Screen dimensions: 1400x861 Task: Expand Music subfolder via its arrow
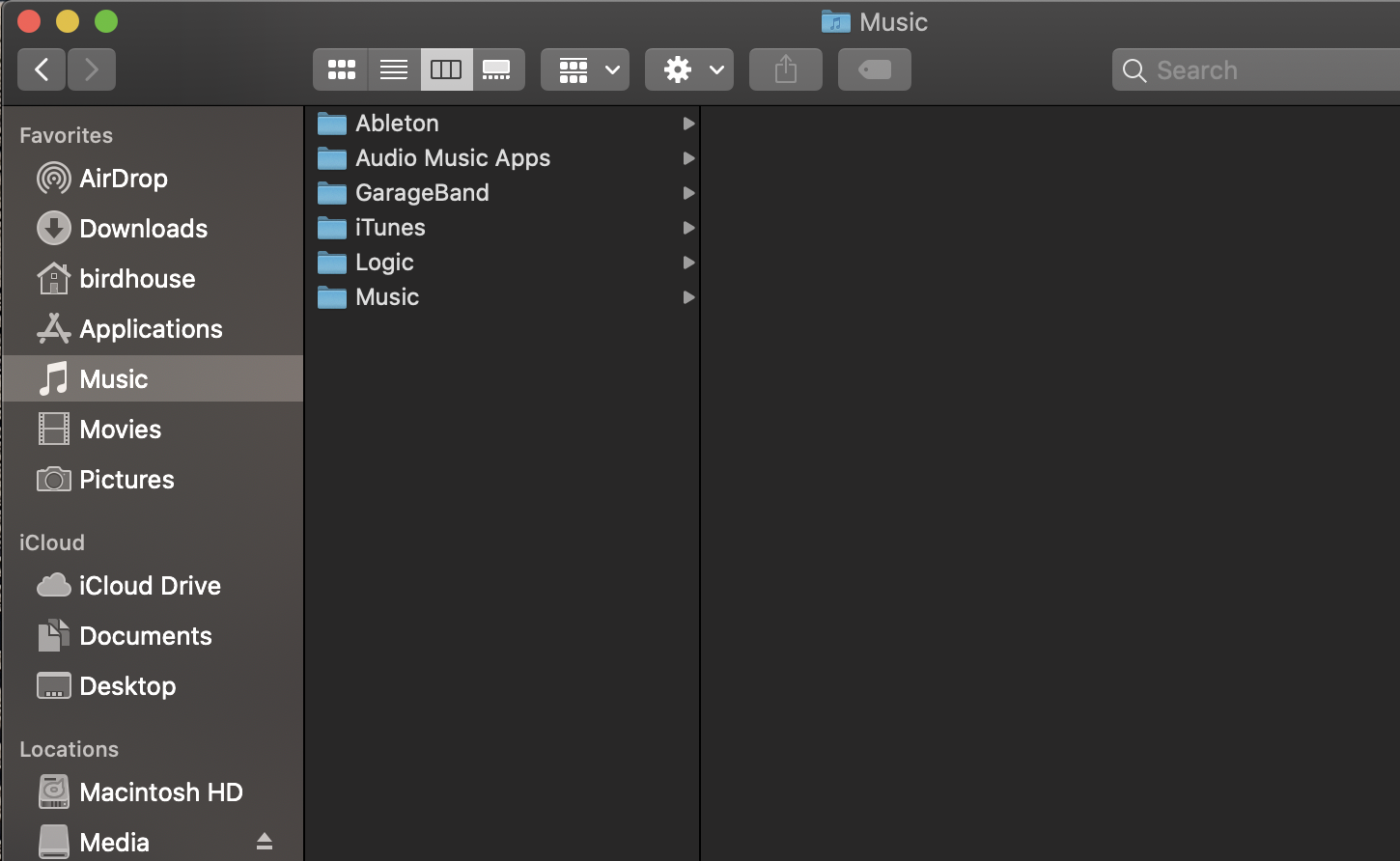(x=688, y=297)
